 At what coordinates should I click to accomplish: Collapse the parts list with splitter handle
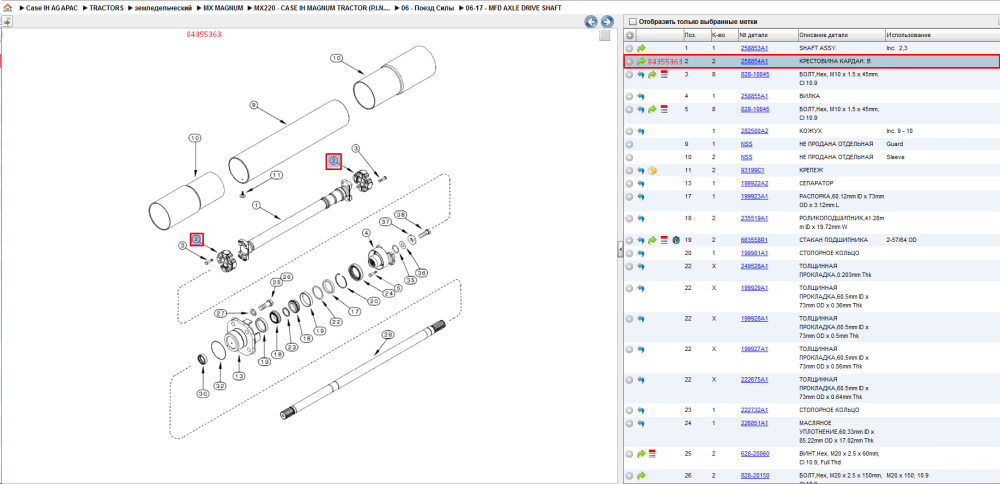620,250
